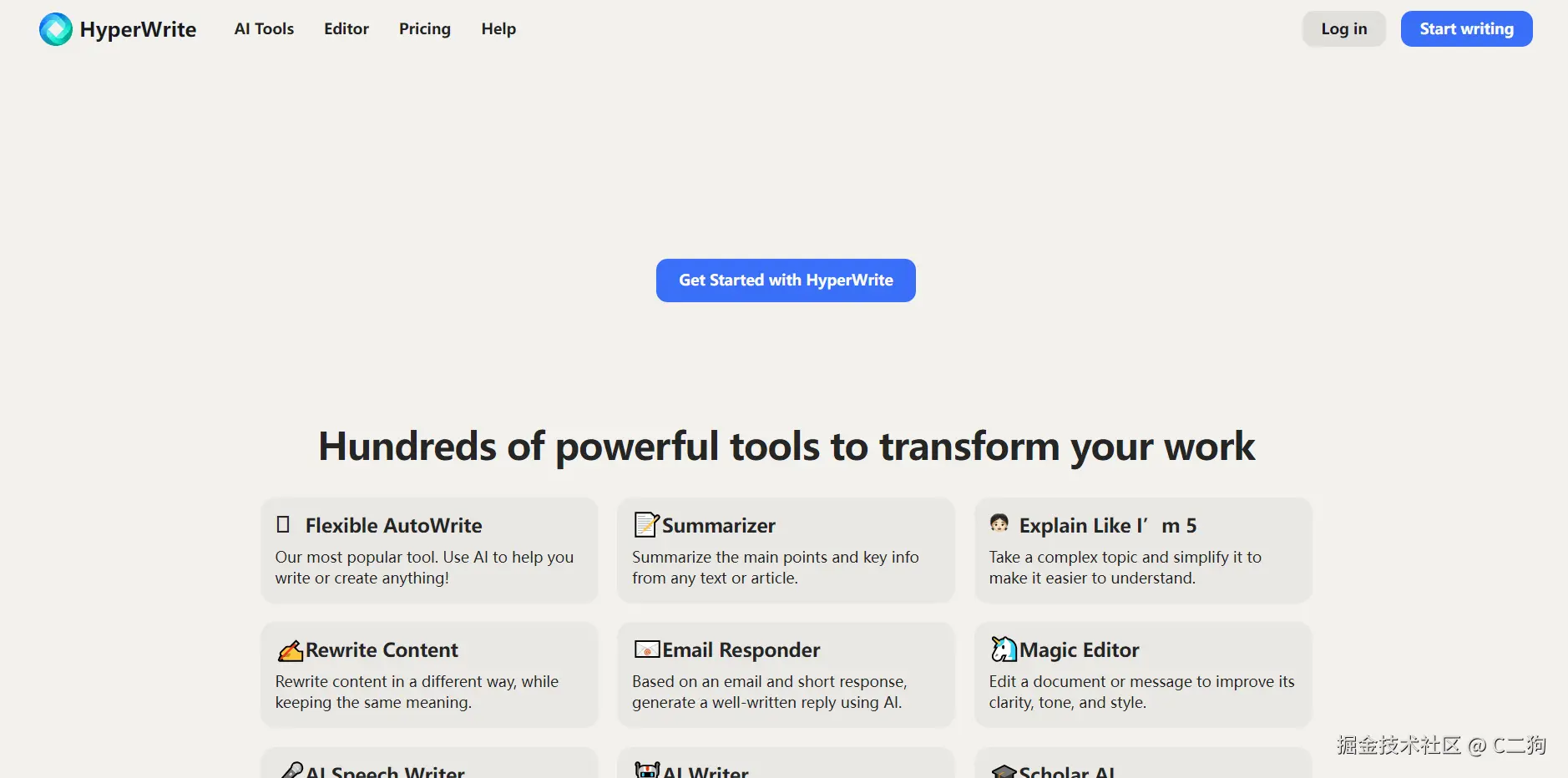Open the AI Tools menu
This screenshot has width=1568, height=778.
(264, 29)
